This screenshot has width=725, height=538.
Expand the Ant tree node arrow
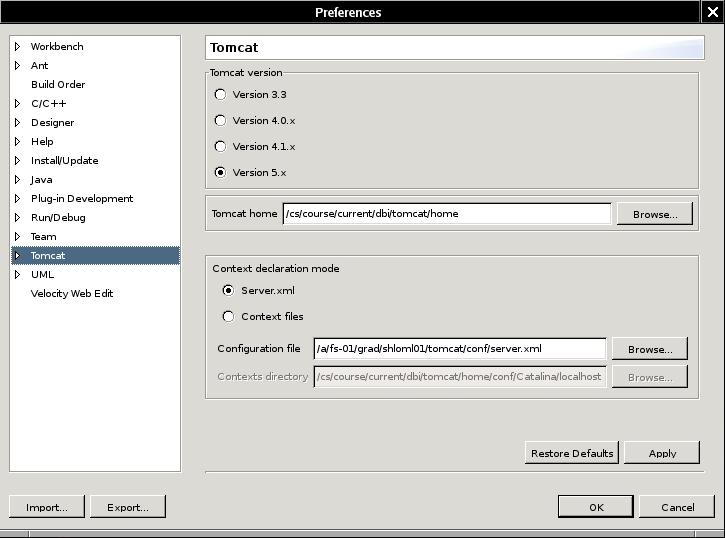pyautogui.click(x=18, y=65)
